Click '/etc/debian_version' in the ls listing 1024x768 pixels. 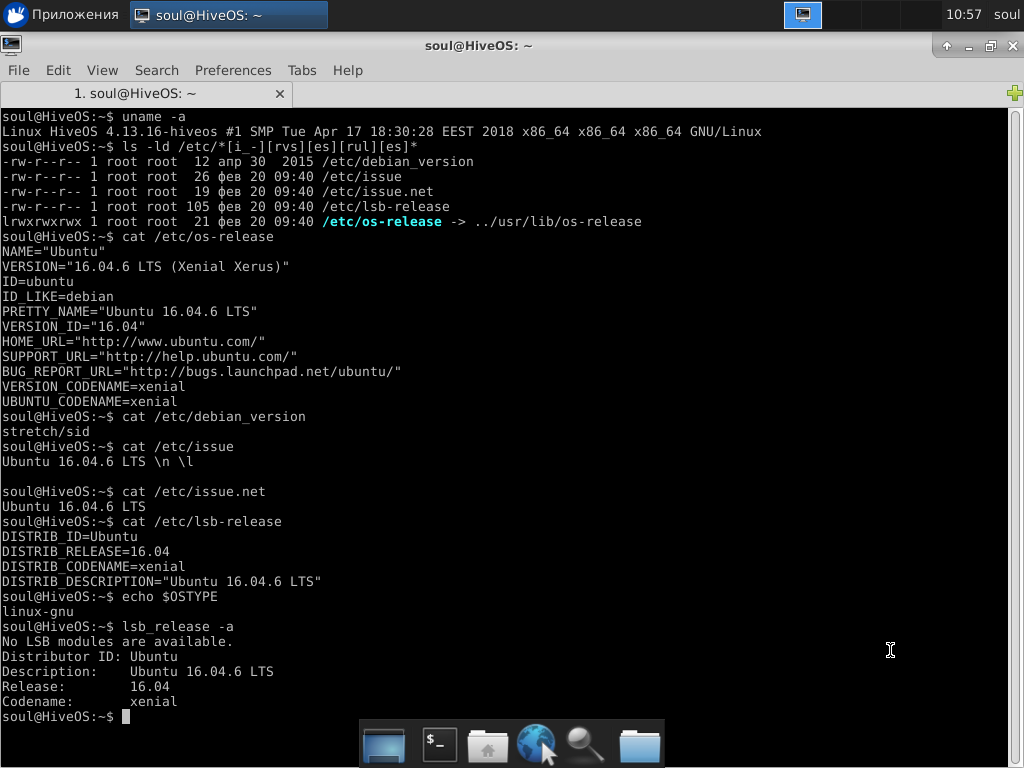398,162
